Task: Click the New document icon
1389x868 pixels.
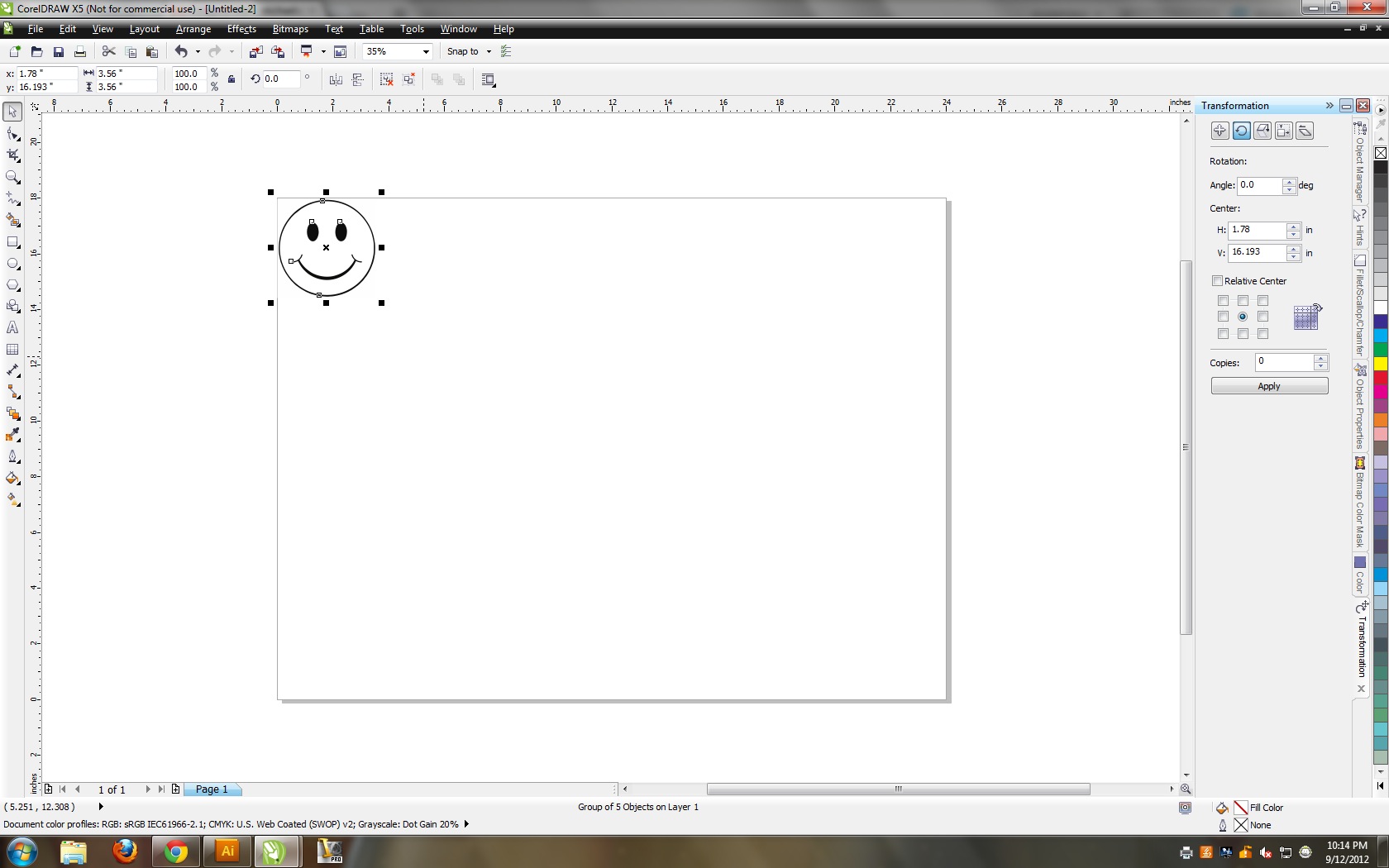Action: [15, 51]
